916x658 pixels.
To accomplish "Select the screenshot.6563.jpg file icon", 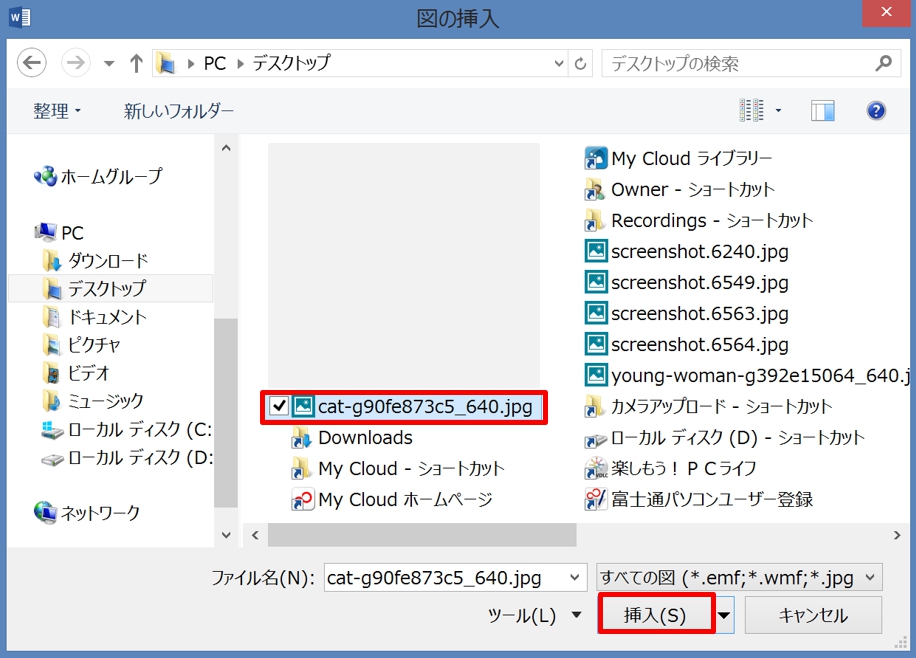I will coord(596,313).
